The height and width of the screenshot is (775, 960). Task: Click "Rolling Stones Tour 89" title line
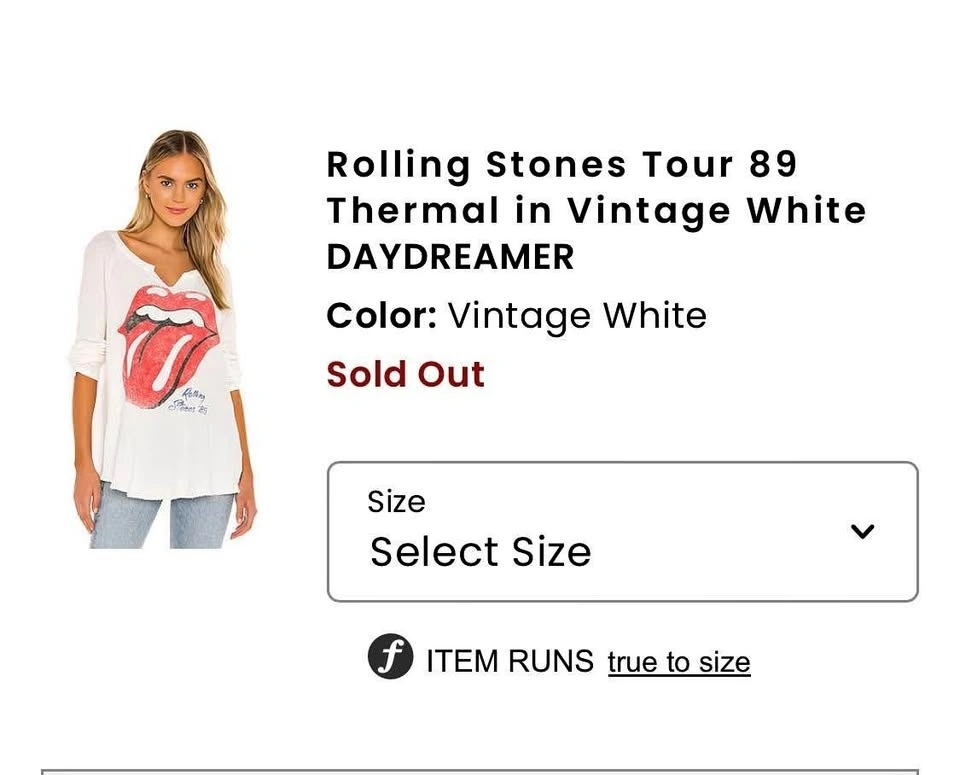[562, 164]
